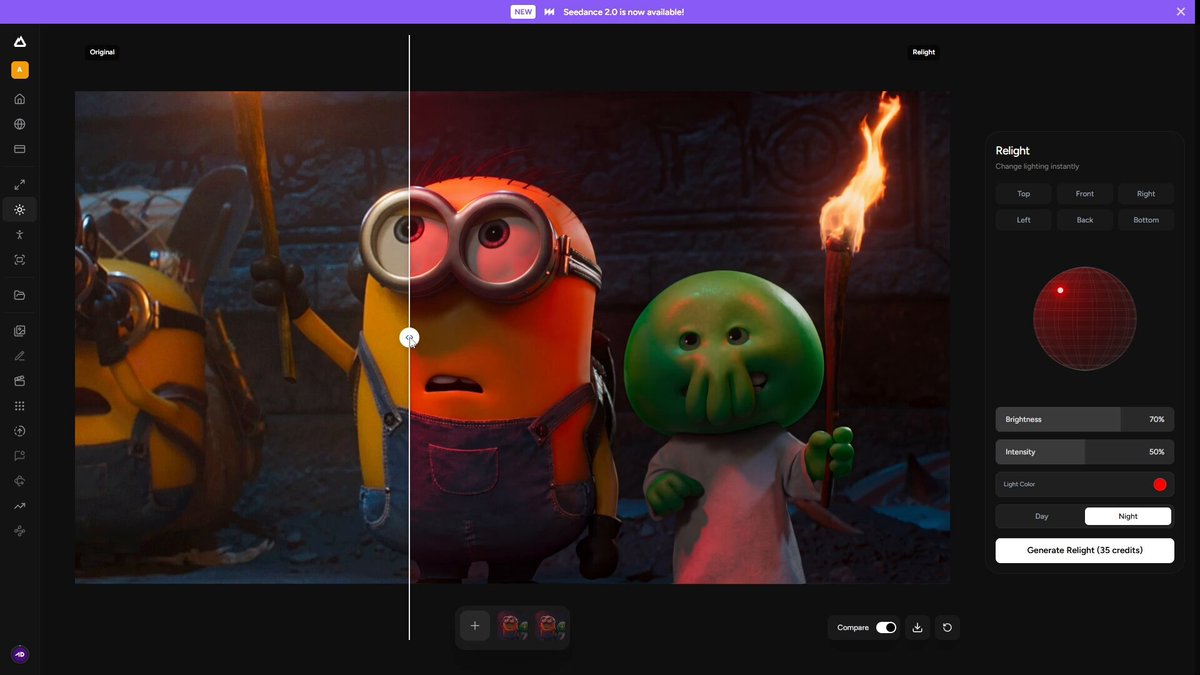This screenshot has height=675, width=1200.
Task: Click Generate Relight (35 credits)
Action: pos(1085,550)
